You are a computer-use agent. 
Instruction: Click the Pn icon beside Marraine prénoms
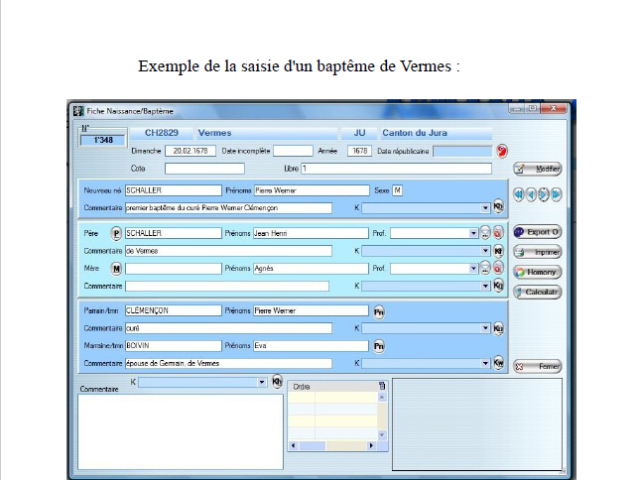tap(379, 346)
